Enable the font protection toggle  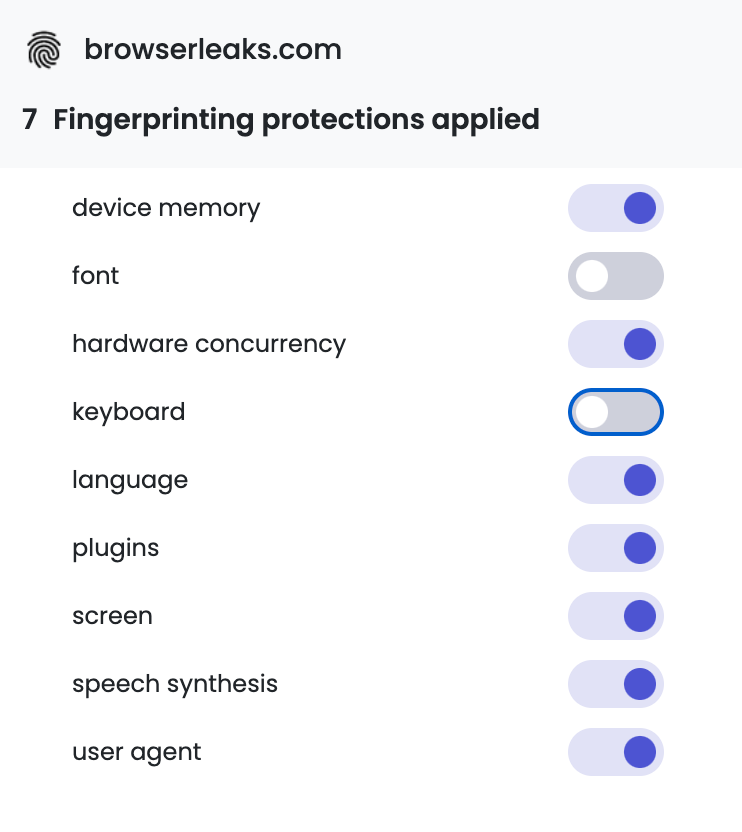(x=616, y=276)
